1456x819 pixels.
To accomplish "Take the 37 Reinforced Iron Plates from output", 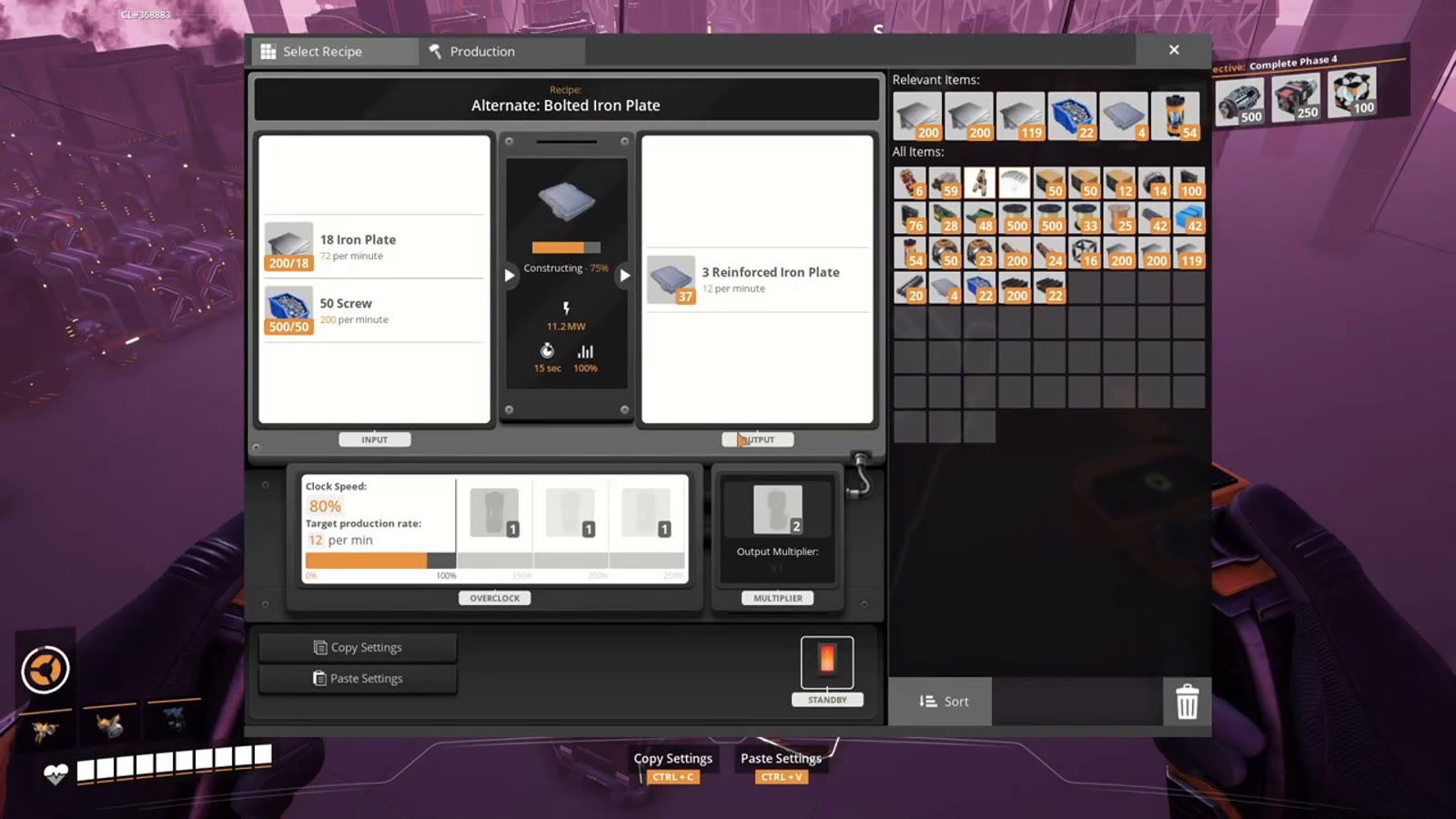I will [672, 279].
